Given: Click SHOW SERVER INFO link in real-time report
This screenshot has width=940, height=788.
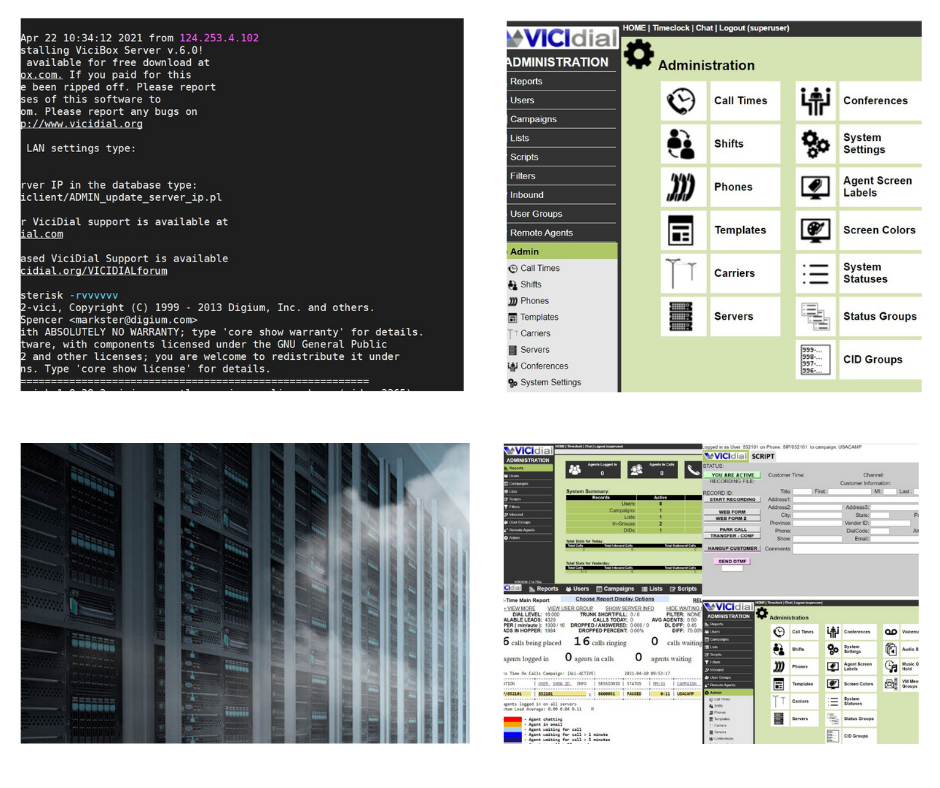Looking at the screenshot, I should pos(629,609).
